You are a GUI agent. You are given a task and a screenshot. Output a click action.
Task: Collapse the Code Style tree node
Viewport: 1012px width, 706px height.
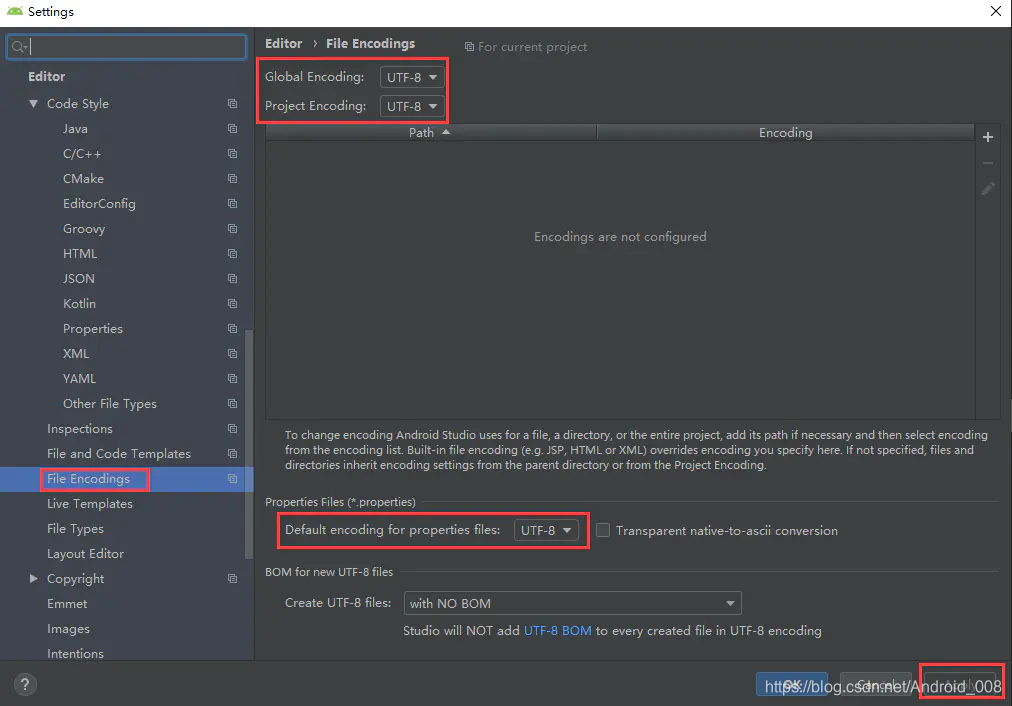pos(34,103)
